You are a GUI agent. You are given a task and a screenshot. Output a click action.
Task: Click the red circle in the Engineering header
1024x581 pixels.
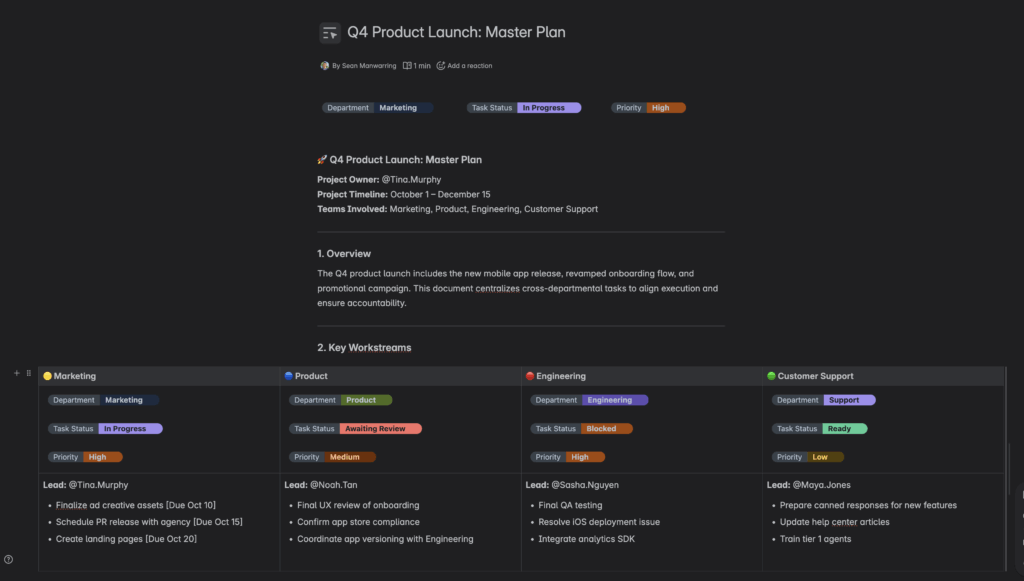click(530, 376)
